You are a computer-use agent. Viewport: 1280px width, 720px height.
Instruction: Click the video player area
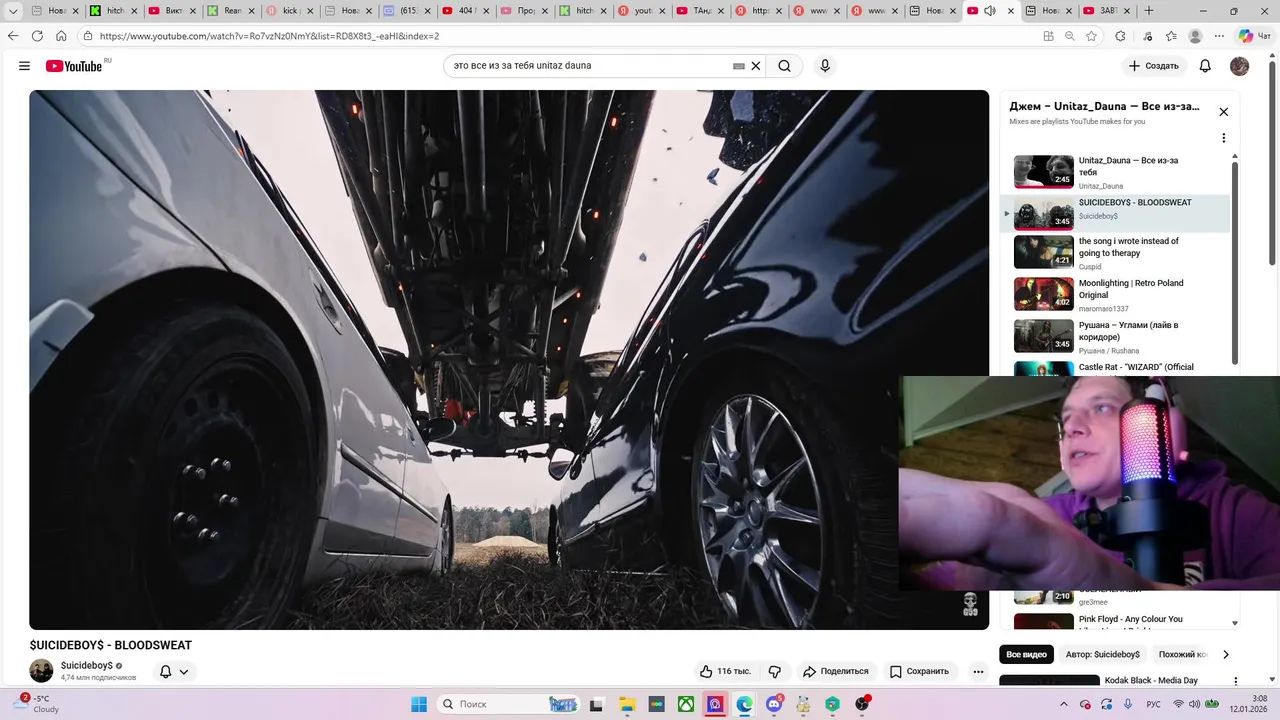tap(509, 360)
